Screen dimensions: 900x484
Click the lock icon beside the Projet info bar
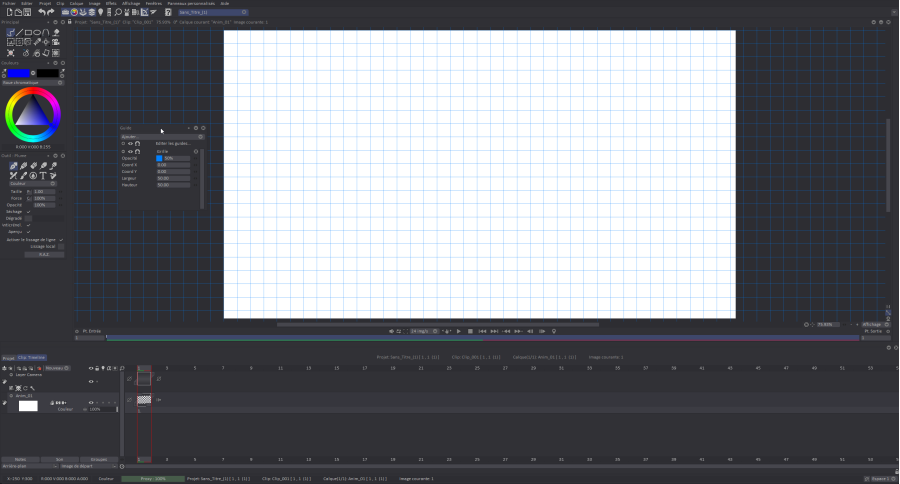[x=70, y=22]
